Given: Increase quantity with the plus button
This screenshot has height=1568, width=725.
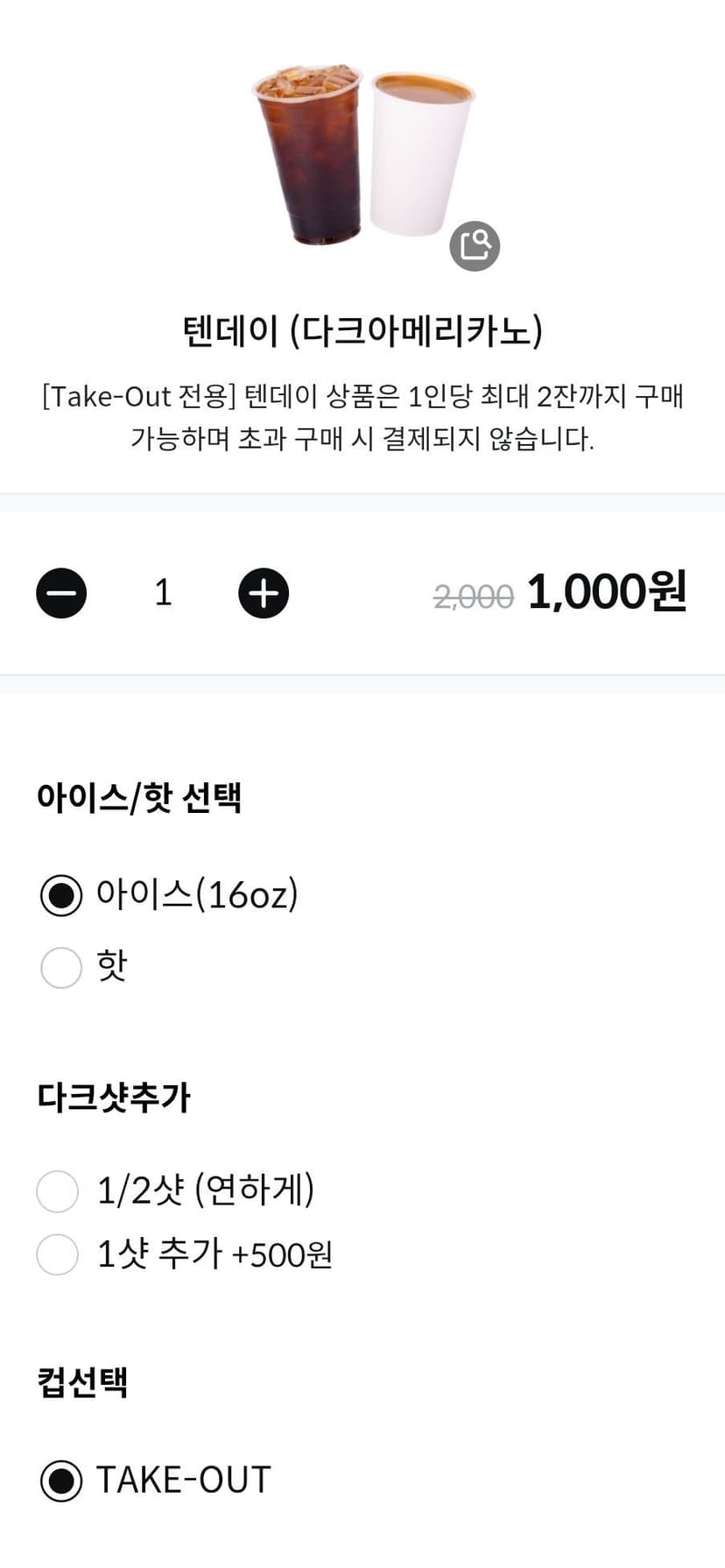Looking at the screenshot, I should point(264,593).
